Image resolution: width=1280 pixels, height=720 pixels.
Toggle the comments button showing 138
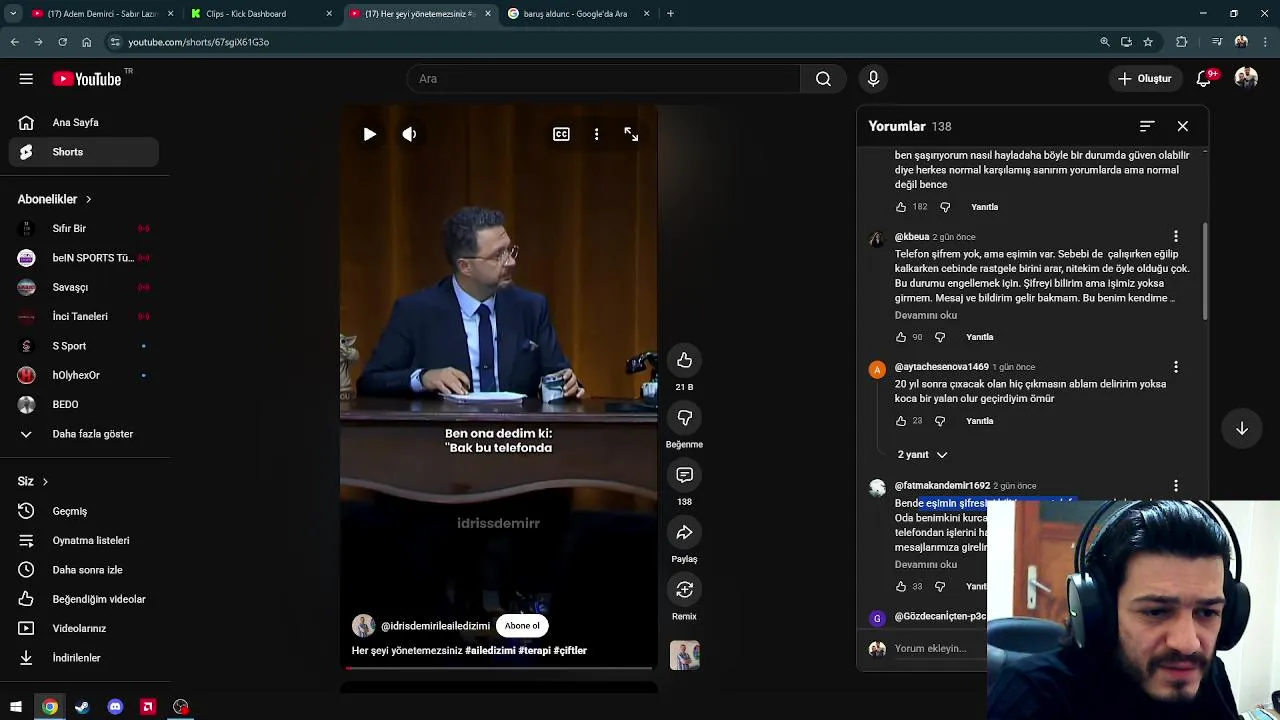[684, 475]
